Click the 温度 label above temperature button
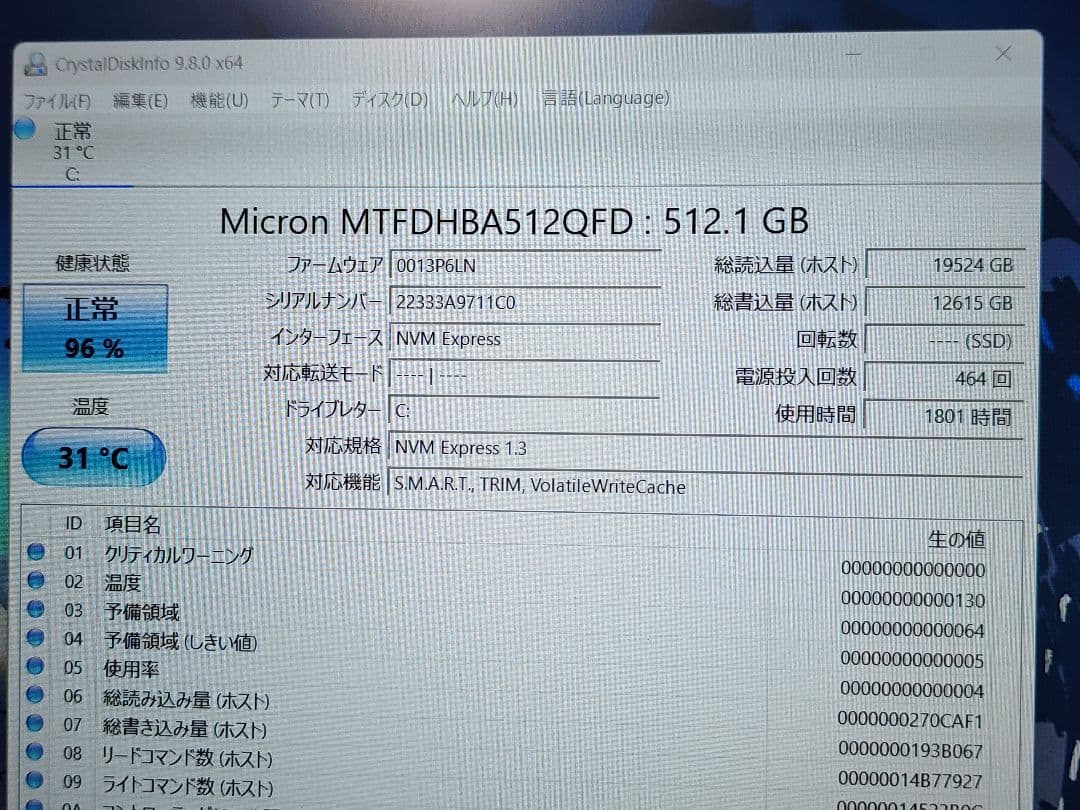The image size is (1080, 810). pos(91,406)
